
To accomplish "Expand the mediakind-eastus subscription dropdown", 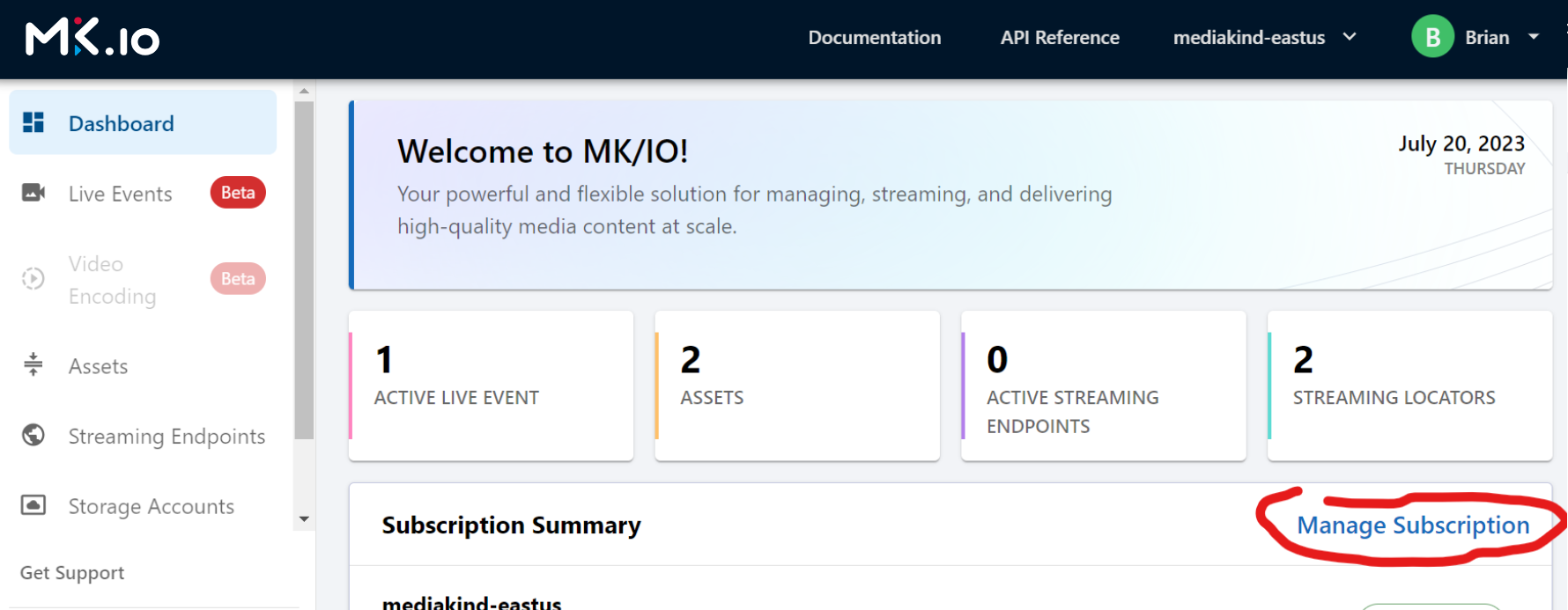I will point(1265,38).
